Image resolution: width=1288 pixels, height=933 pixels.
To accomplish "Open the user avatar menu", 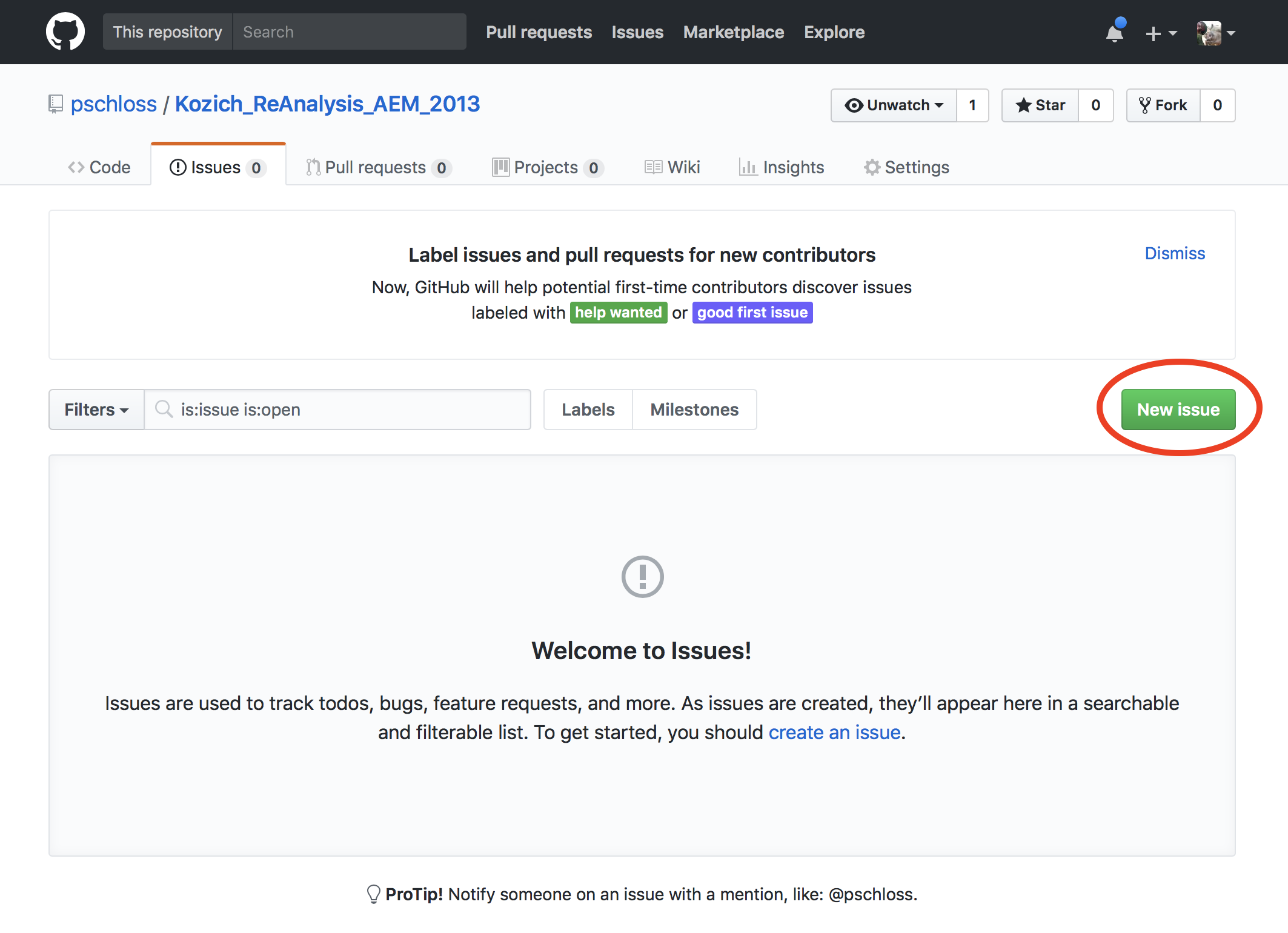I will click(1216, 33).
